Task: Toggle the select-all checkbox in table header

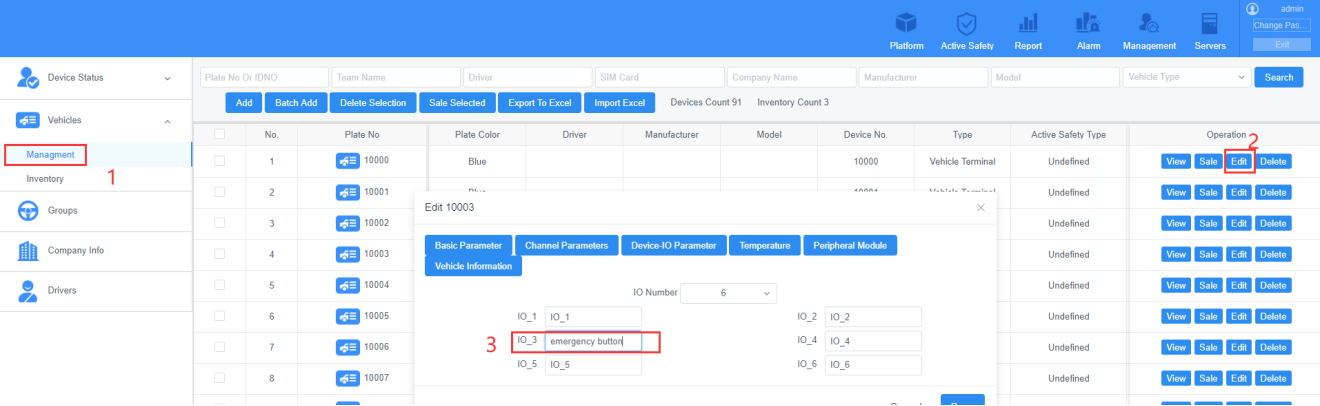Action: point(219,134)
